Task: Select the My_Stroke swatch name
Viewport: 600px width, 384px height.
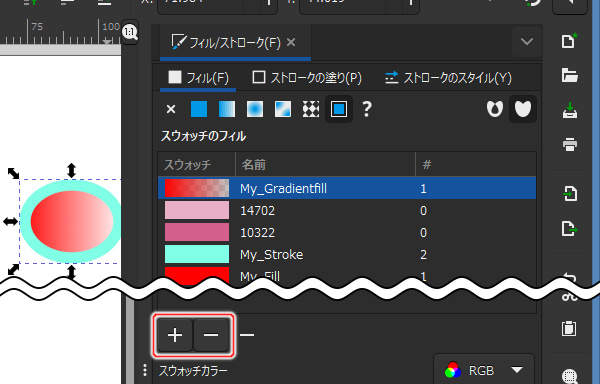Action: point(271,255)
